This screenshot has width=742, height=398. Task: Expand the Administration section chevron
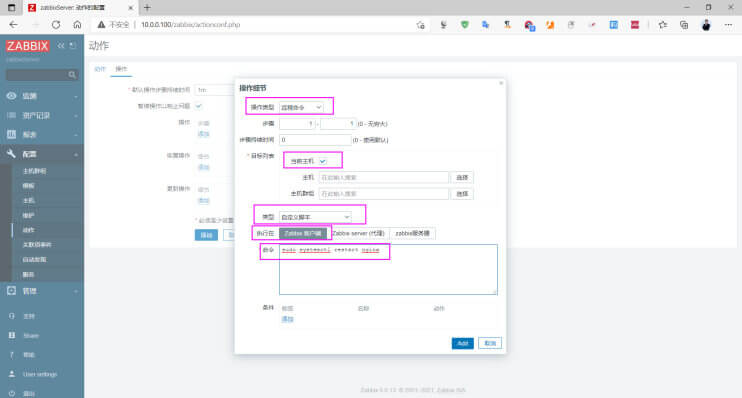tap(76, 291)
